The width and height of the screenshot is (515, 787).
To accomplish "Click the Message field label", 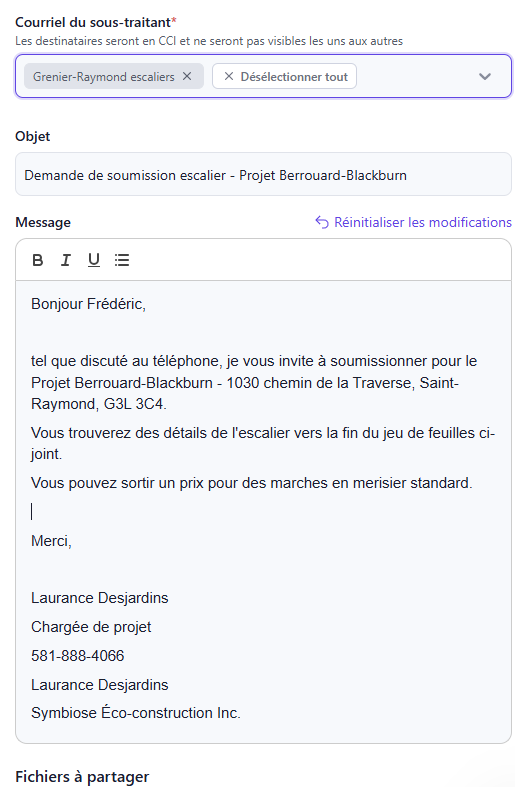I will (43, 222).
